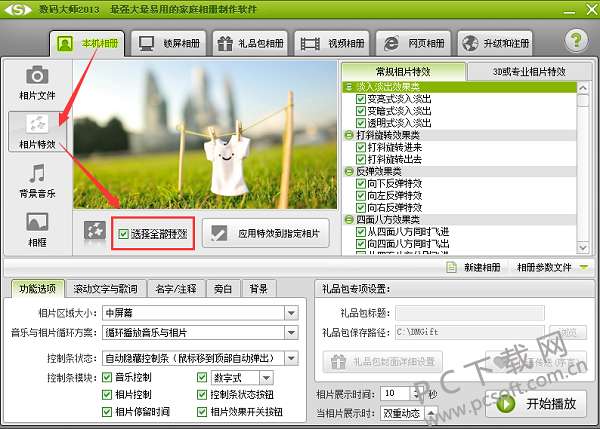Screen dimensions: 600x429
Task: Open the 背景音乐 music note icon
Action: point(37,173)
